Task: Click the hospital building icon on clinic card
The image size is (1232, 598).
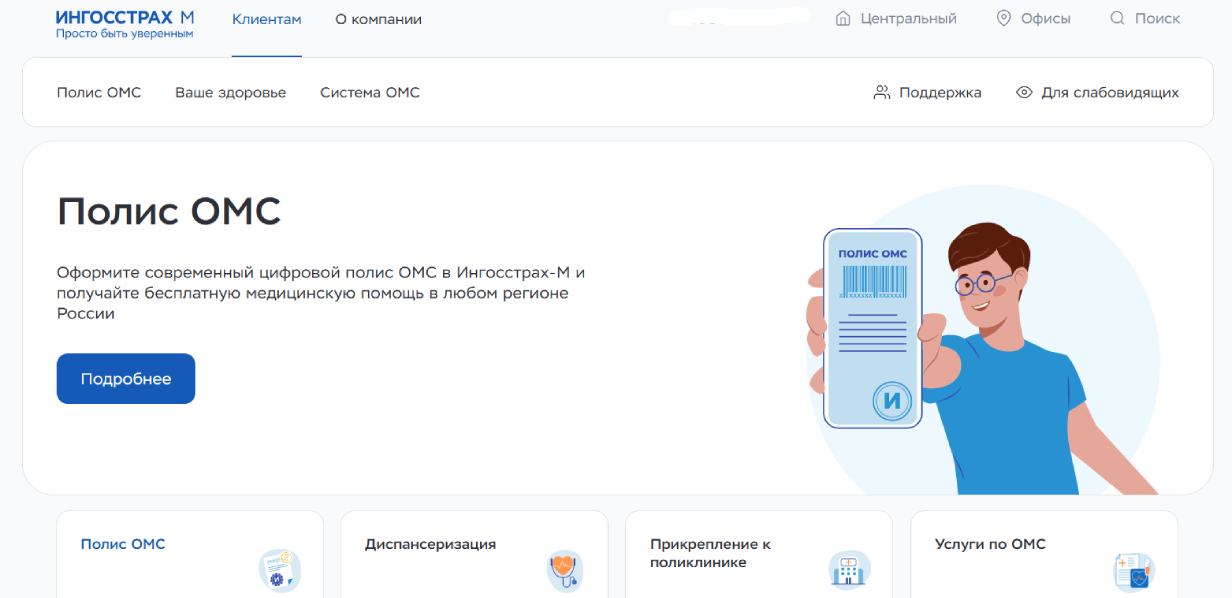Action: click(x=849, y=570)
